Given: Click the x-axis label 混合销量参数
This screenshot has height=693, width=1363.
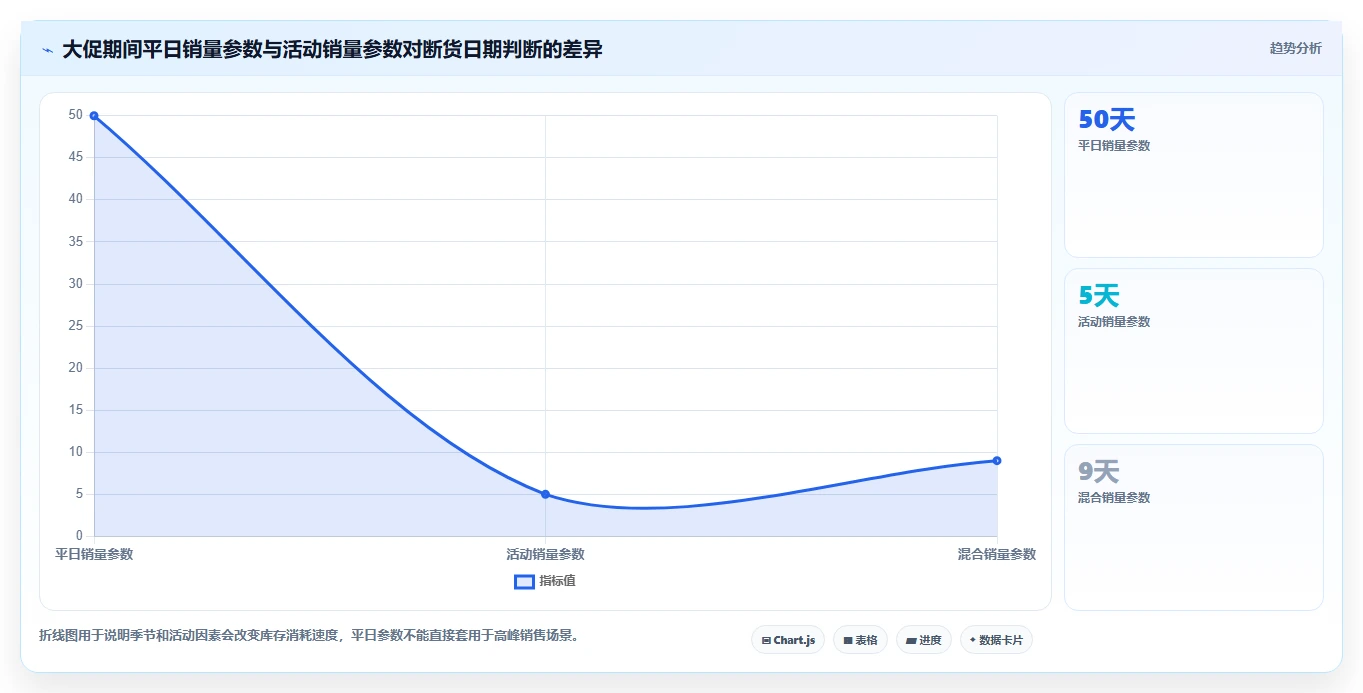Looking at the screenshot, I should [997, 554].
